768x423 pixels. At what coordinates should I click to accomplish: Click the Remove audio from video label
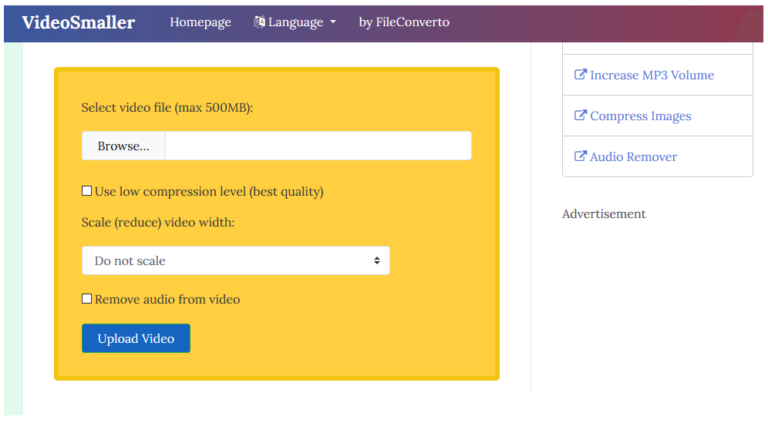pyautogui.click(x=167, y=299)
